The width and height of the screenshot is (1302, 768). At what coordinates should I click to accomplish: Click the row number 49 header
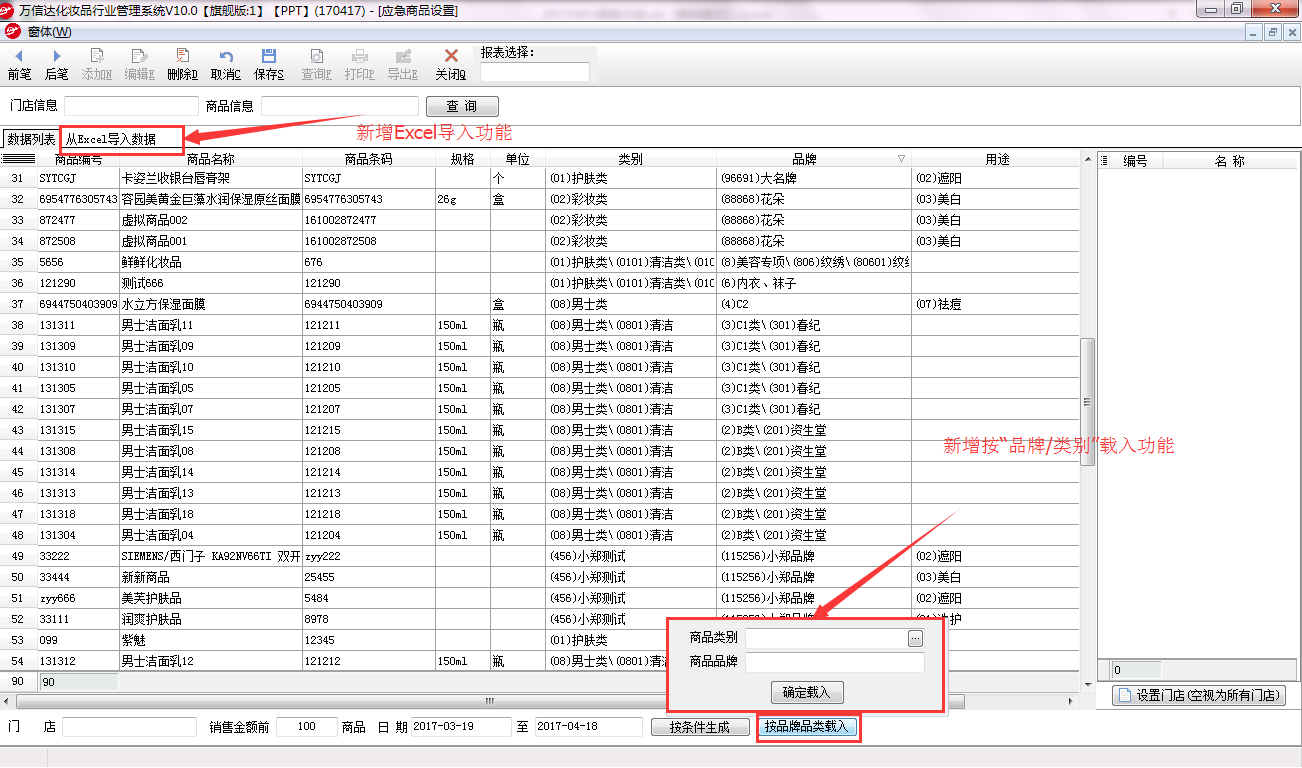(18, 556)
